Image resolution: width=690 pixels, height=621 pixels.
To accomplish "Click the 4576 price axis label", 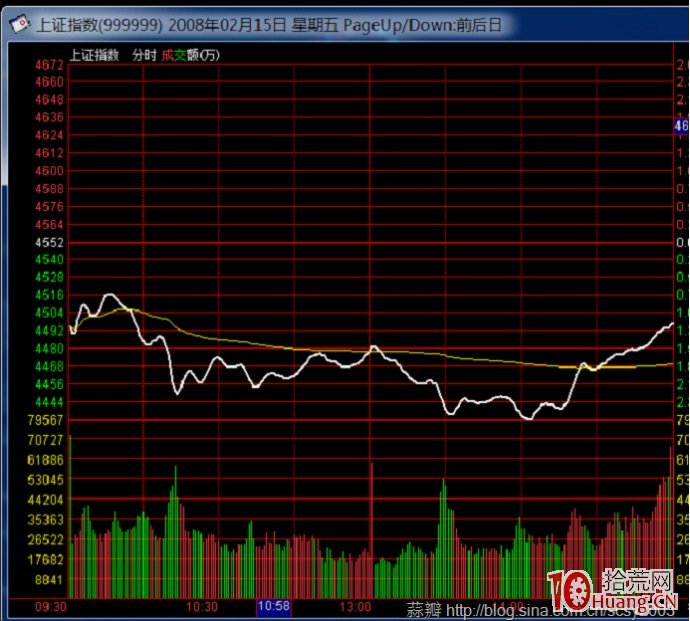I will (49, 207).
